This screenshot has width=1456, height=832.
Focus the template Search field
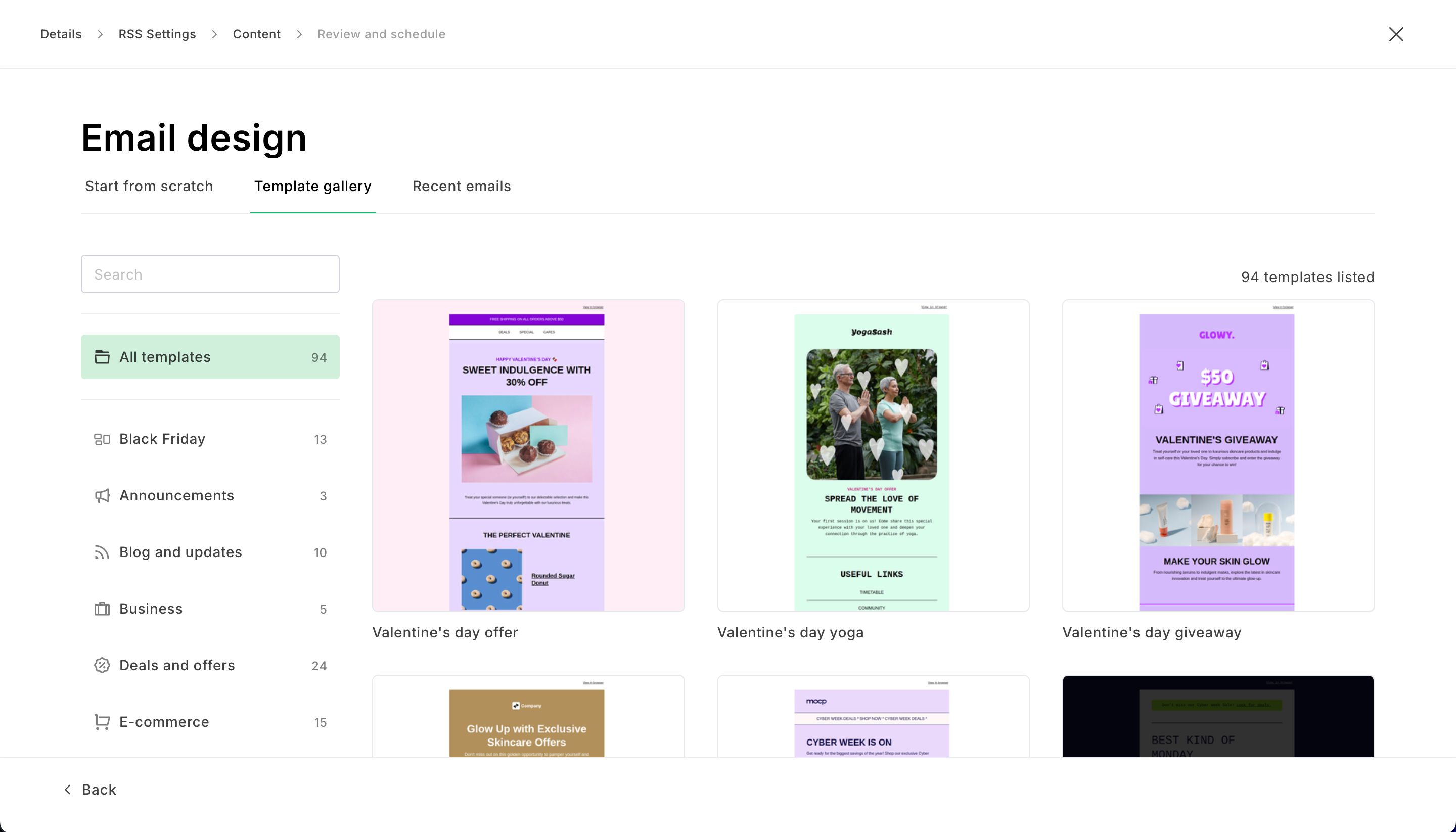(210, 274)
